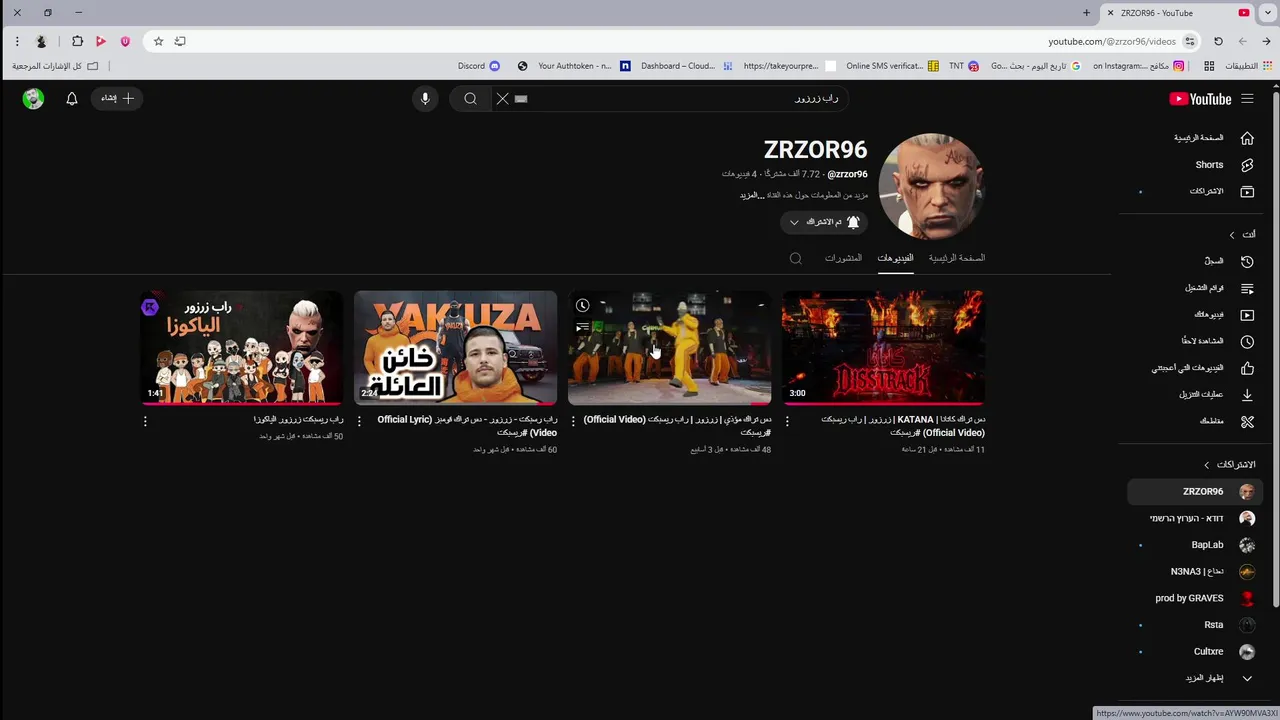Screen dimensions: 1280x720
Task: Switch to the channel Home tab
Action: pyautogui.click(x=957, y=258)
